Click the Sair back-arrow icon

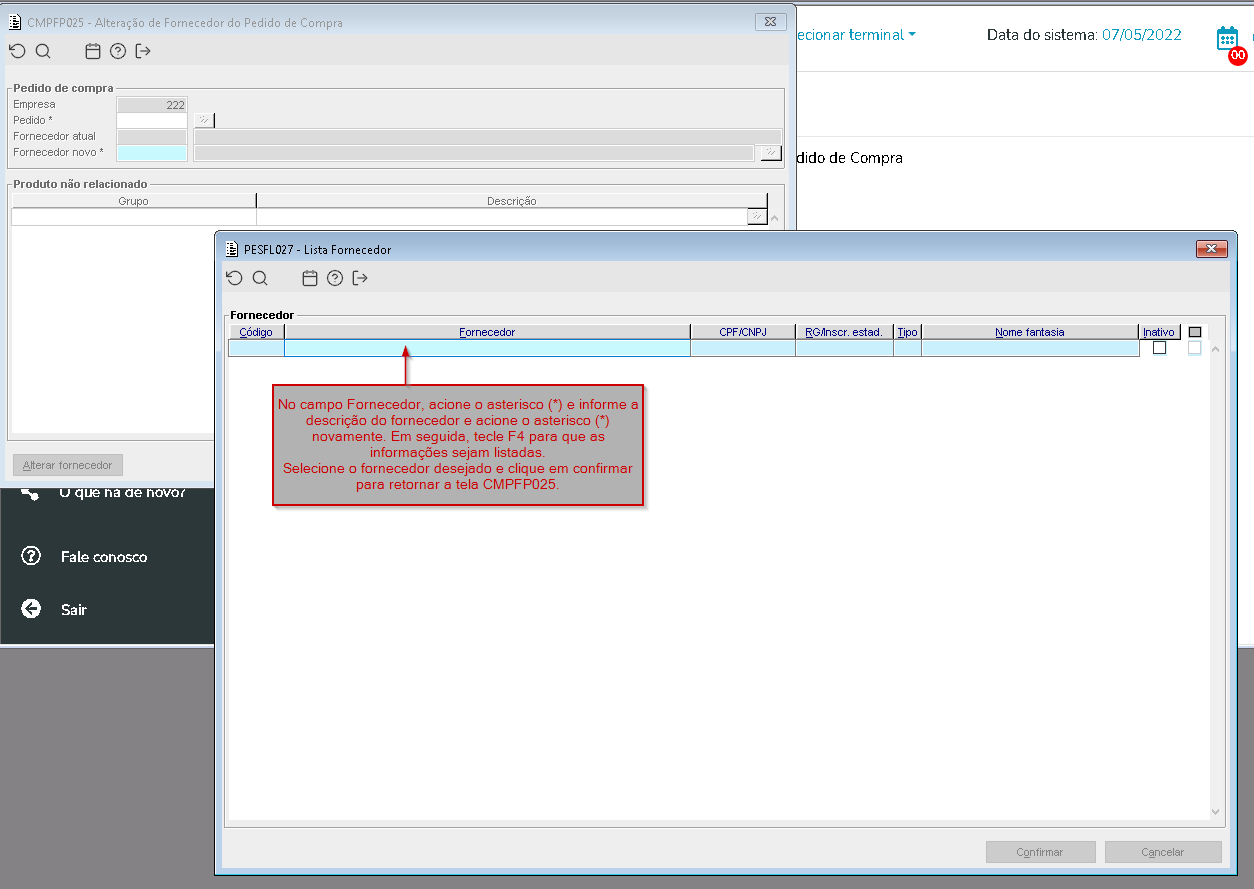tap(31, 609)
